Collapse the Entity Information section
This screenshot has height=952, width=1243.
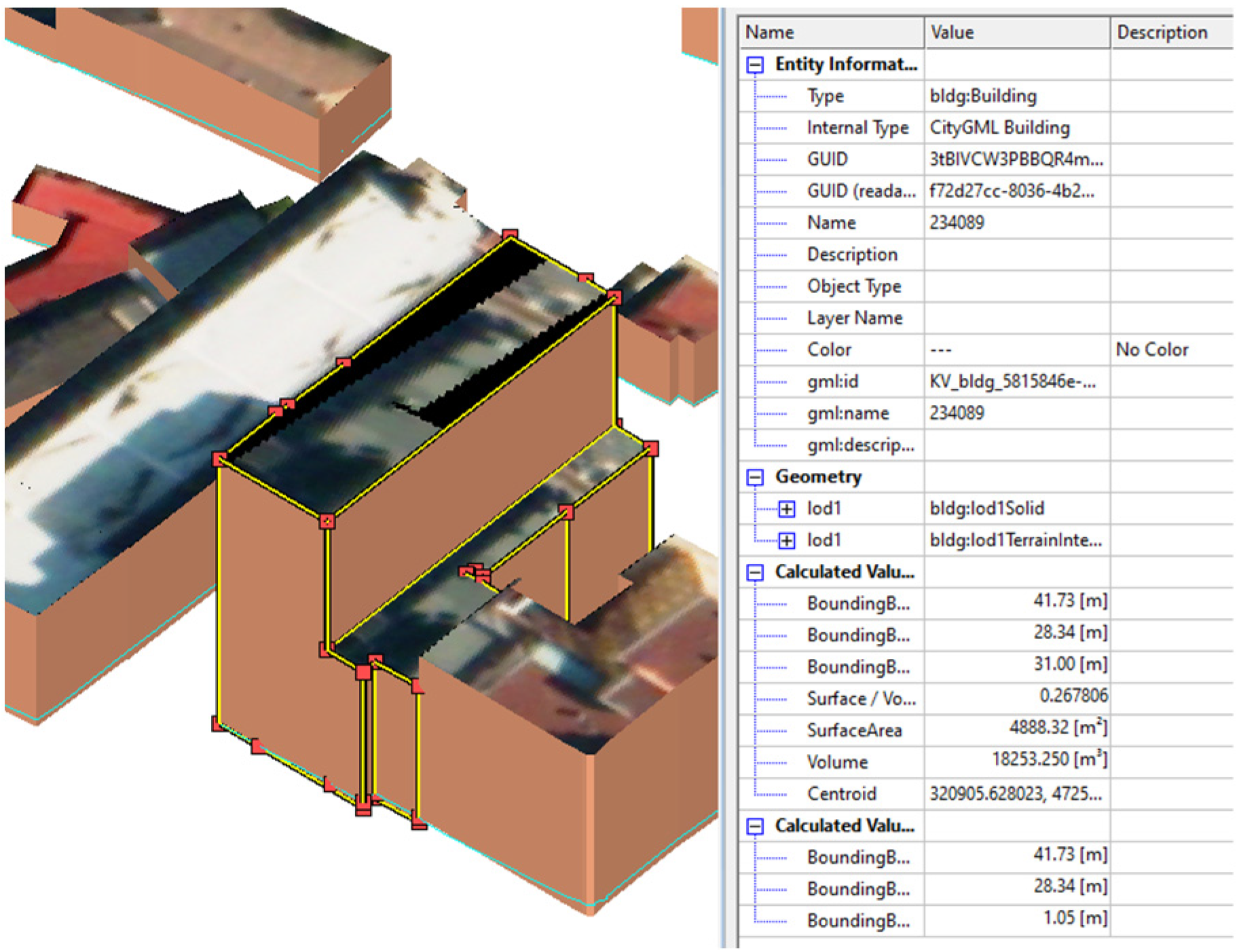[x=755, y=65]
